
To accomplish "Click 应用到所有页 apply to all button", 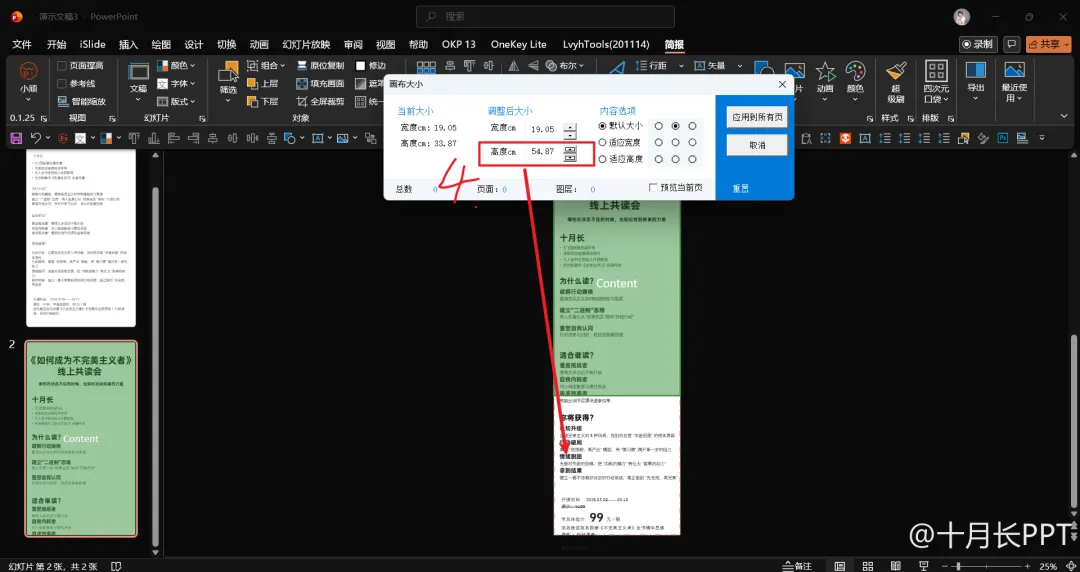I will click(758, 117).
